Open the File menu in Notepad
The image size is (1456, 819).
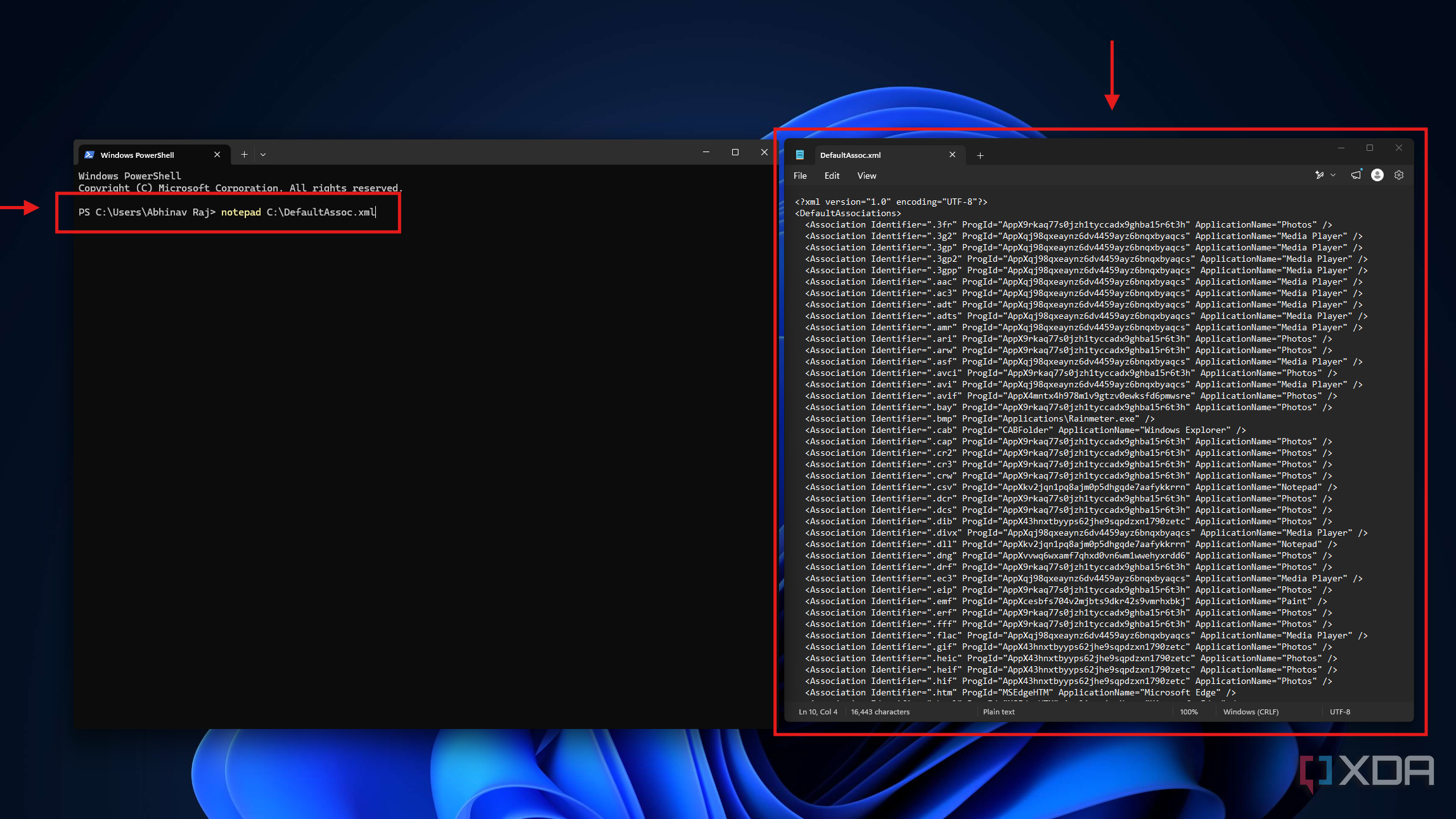point(801,176)
